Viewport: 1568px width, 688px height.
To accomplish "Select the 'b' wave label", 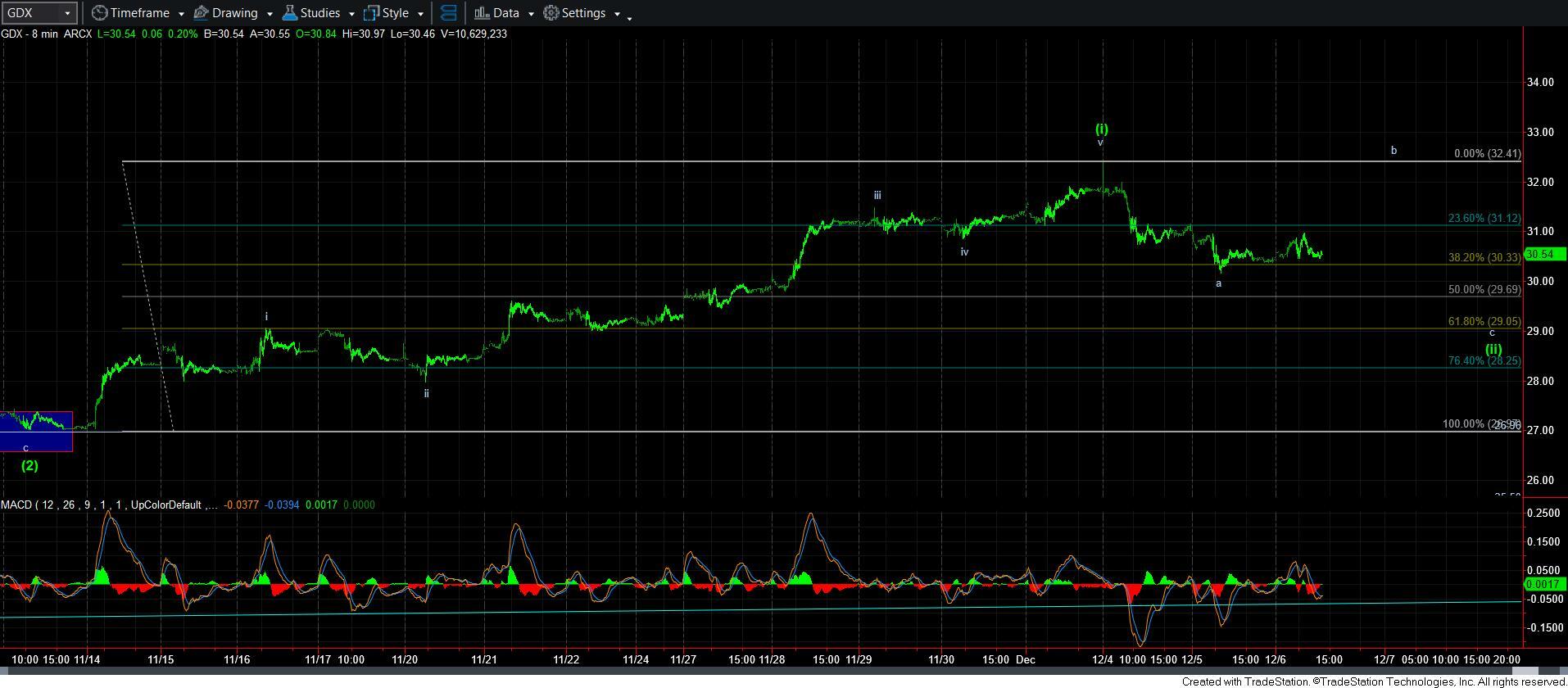I will pos(1394,151).
